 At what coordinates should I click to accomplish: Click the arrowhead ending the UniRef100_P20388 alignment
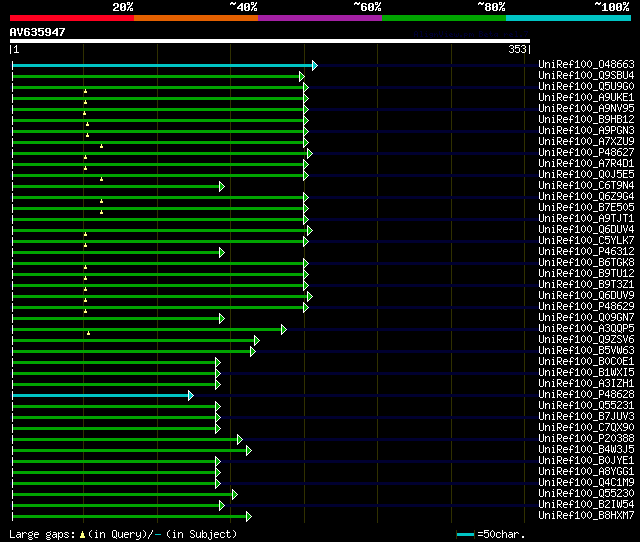point(240,440)
